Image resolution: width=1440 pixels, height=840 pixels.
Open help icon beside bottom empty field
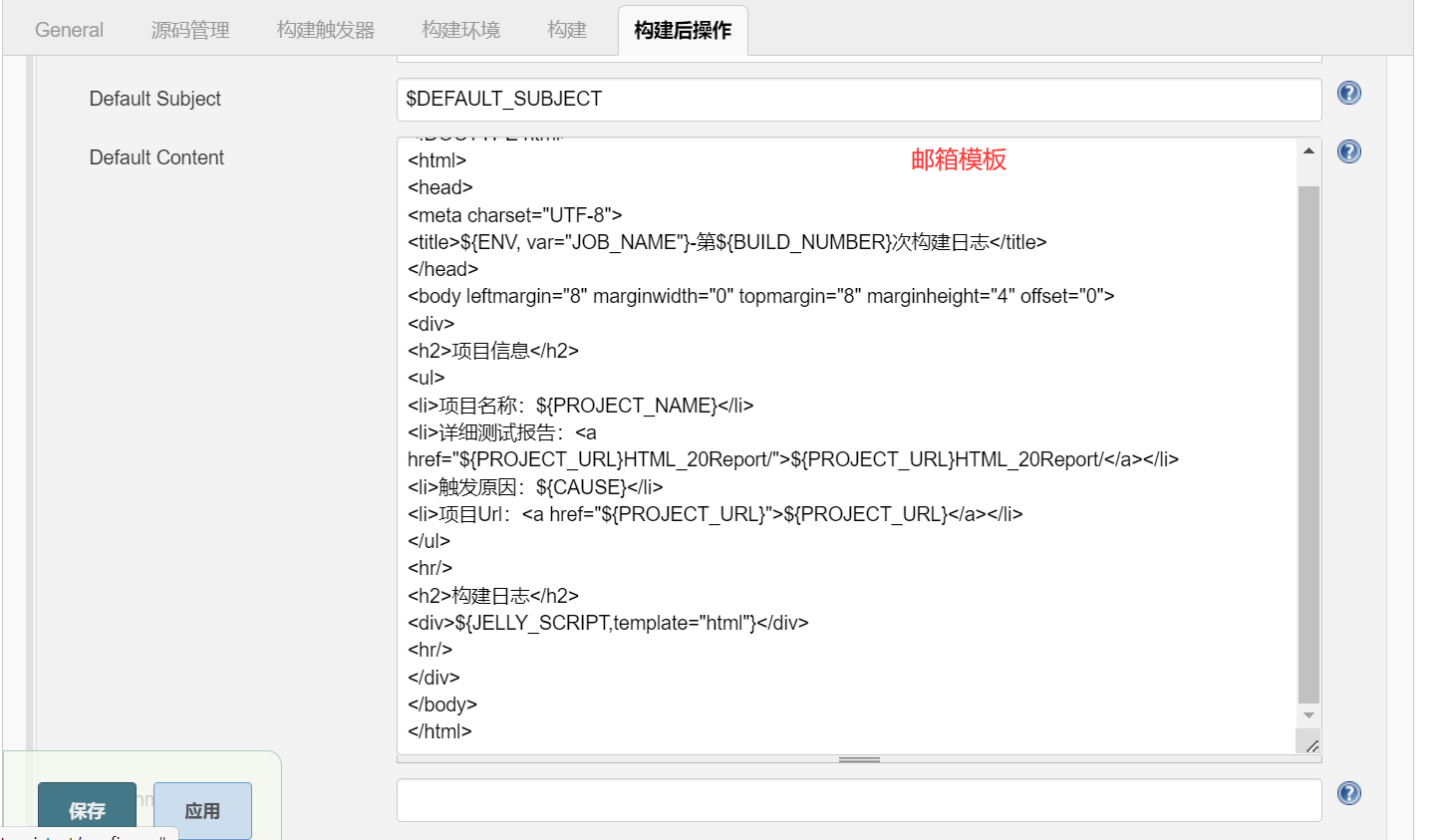click(1348, 793)
